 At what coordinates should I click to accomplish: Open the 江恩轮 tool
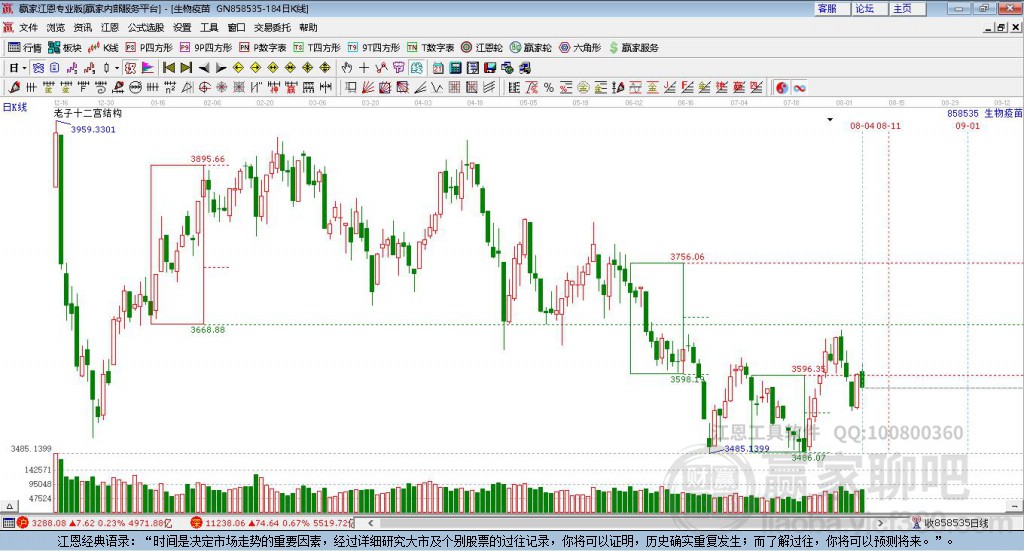tap(482, 48)
